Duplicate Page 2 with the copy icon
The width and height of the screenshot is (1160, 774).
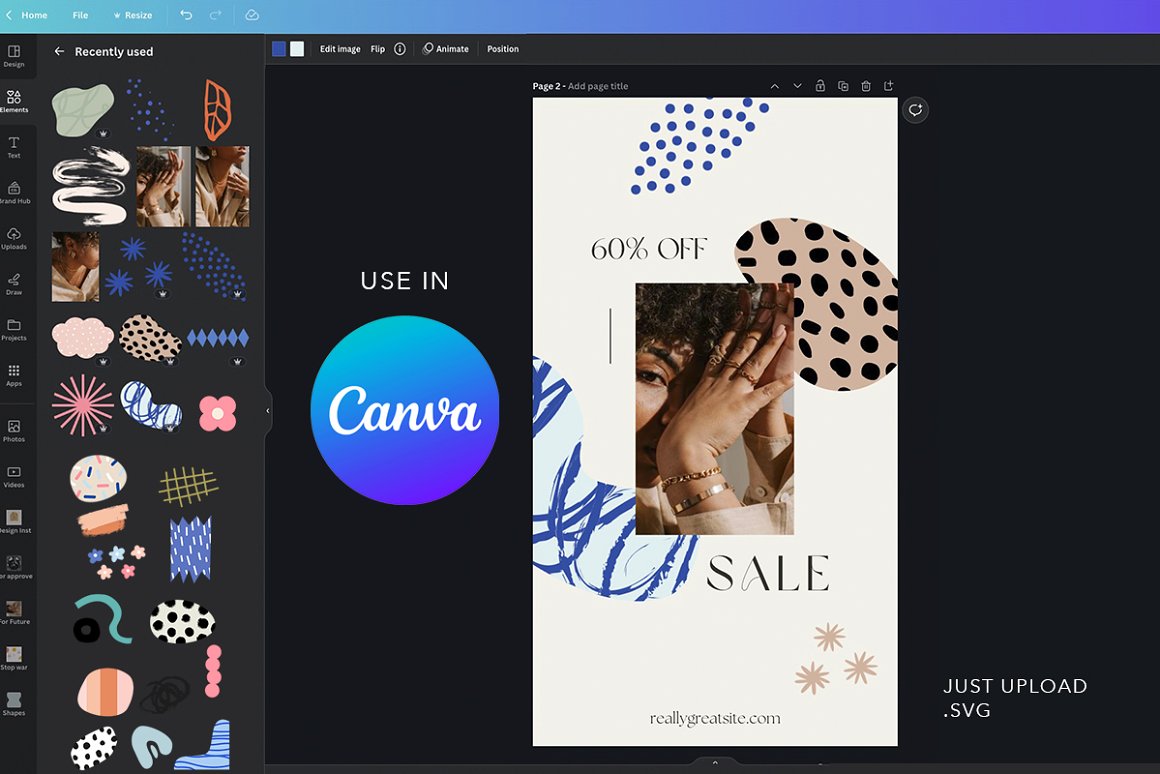point(843,86)
